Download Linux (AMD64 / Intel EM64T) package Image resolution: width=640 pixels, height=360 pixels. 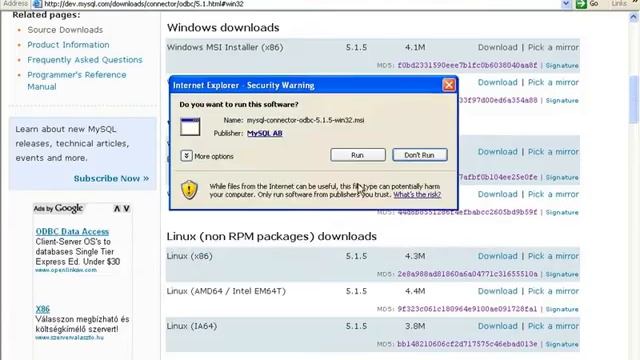498,291
